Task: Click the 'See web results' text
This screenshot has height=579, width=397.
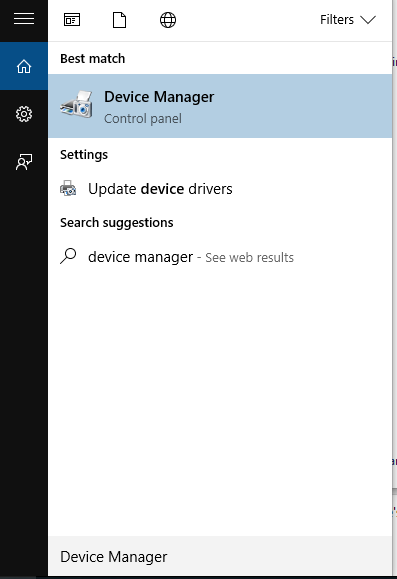Action: (x=249, y=257)
